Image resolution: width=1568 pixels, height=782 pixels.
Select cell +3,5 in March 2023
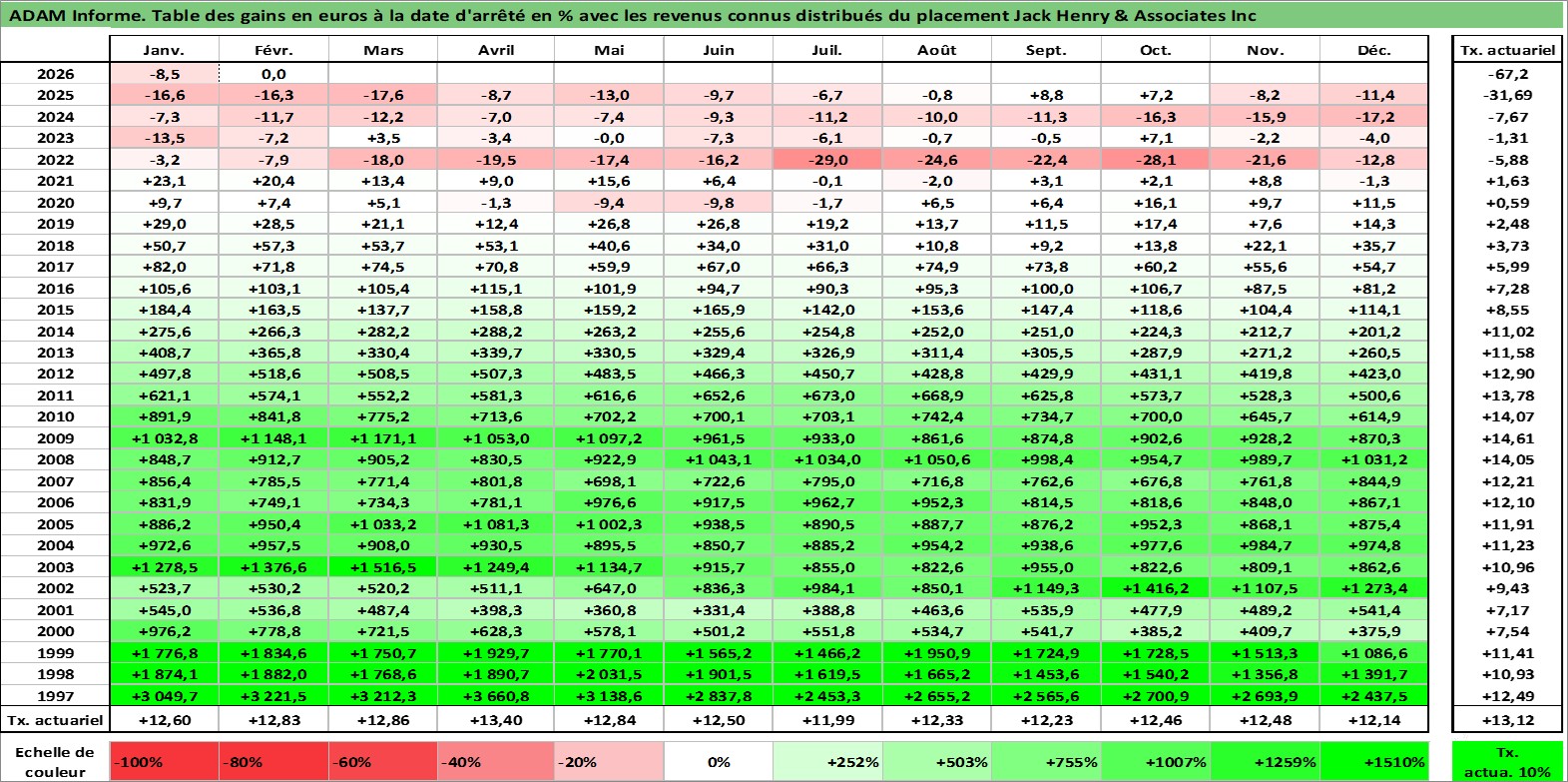click(383, 138)
